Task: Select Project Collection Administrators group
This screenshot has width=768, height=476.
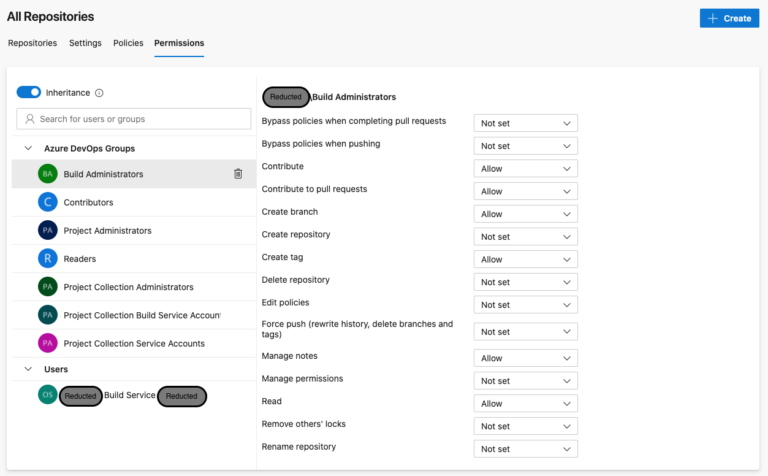Action: 134,287
